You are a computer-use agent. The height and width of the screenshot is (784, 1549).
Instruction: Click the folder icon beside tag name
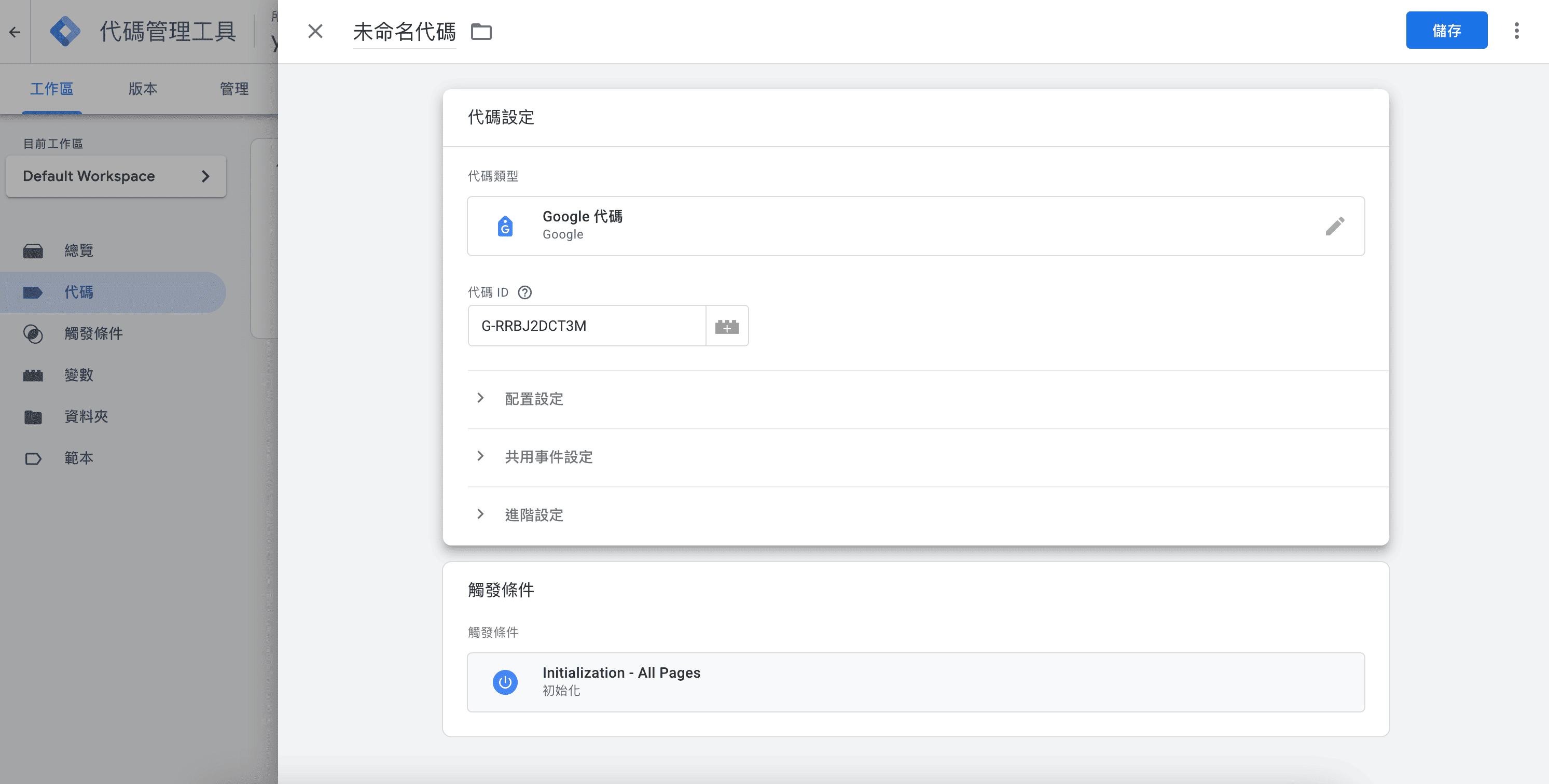[x=480, y=31]
